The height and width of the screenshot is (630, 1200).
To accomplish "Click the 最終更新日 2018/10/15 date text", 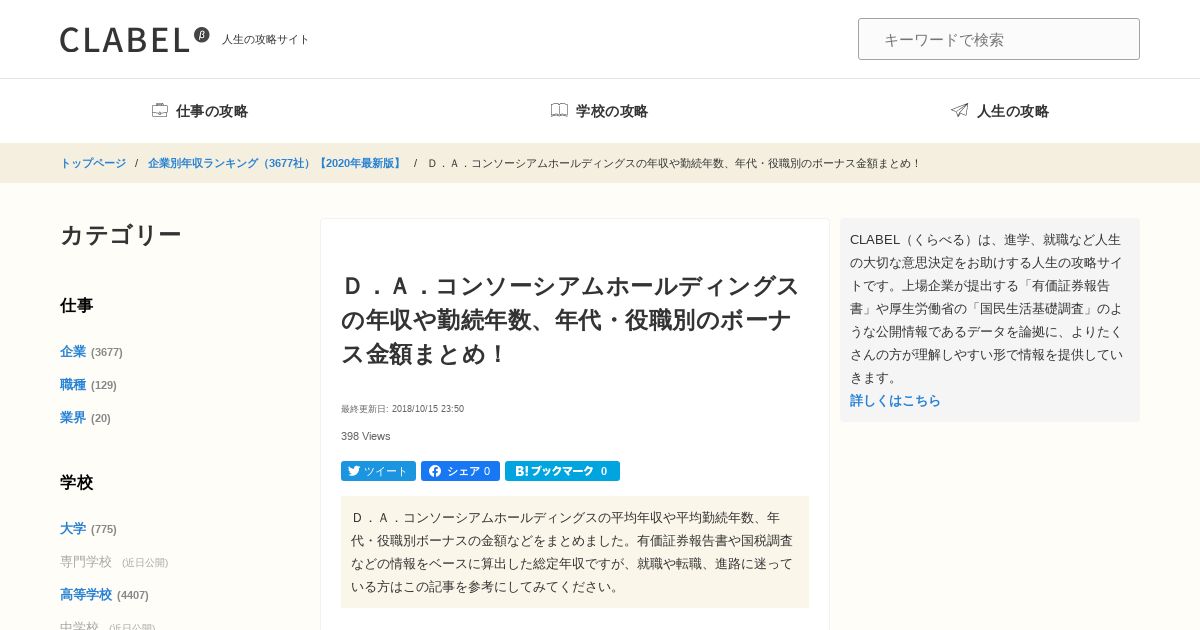I will click(x=402, y=409).
